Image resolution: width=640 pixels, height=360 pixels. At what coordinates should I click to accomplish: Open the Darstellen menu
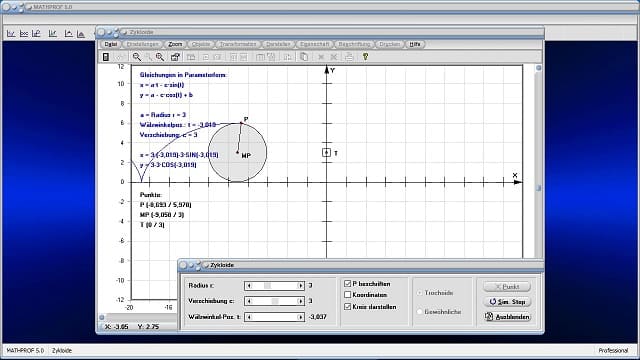click(278, 44)
